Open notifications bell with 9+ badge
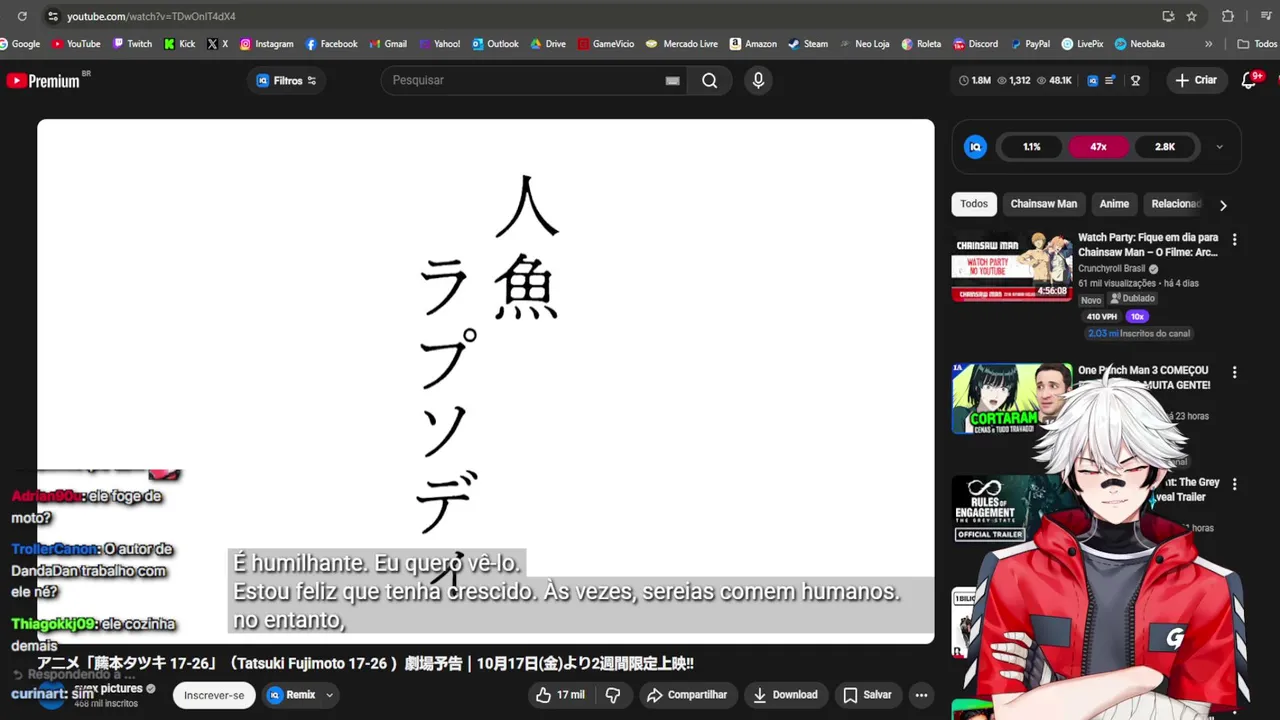1280x720 pixels. click(1249, 80)
